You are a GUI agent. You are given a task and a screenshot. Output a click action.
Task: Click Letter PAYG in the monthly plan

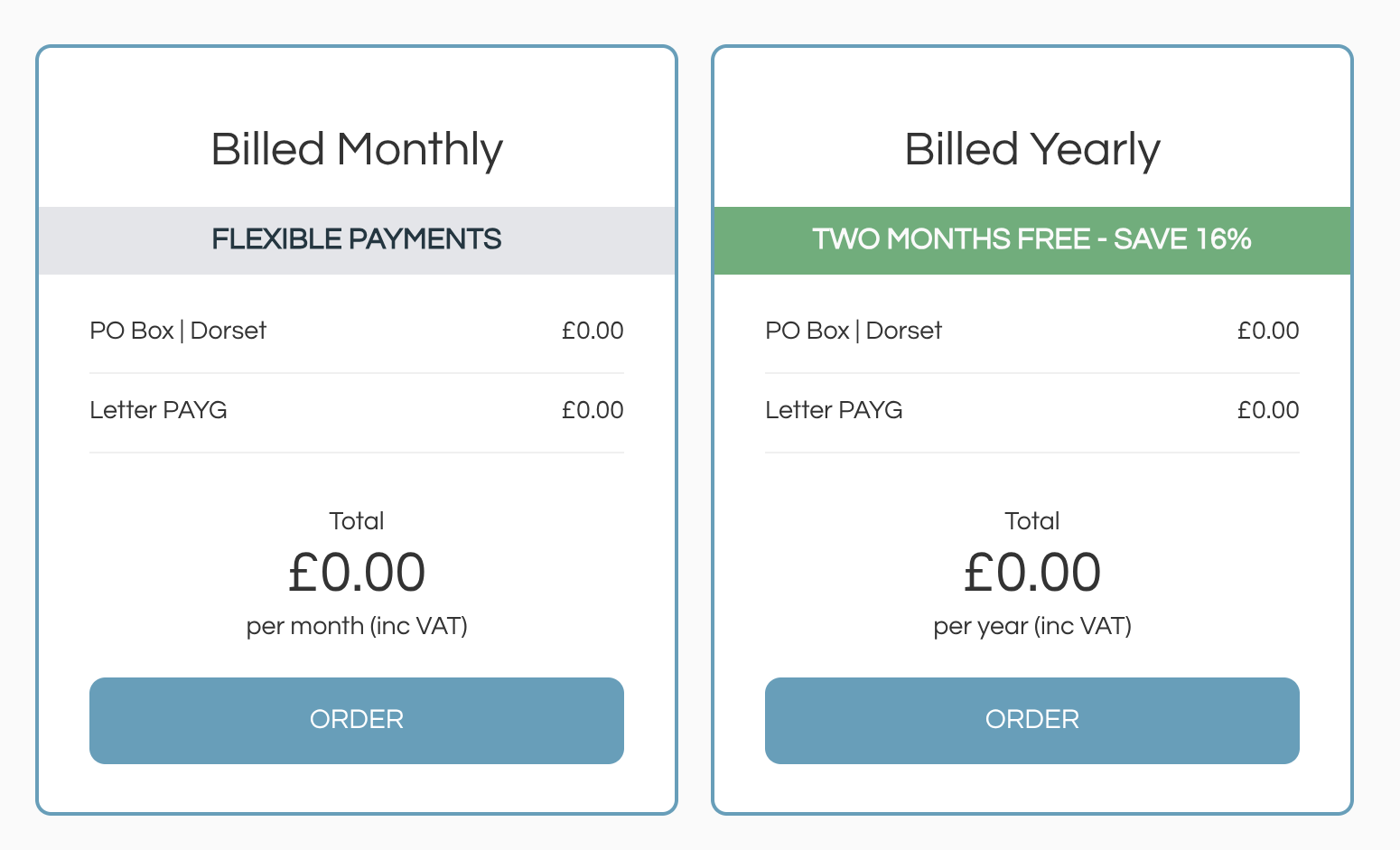(158, 410)
